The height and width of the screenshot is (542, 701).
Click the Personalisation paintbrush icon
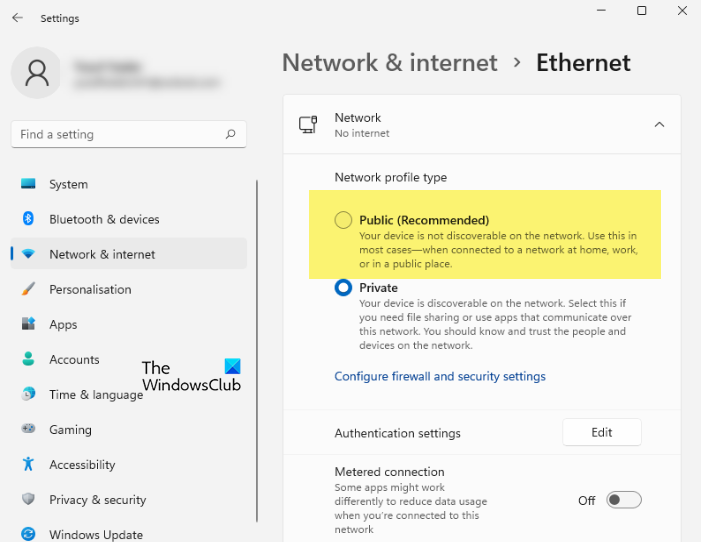point(28,289)
